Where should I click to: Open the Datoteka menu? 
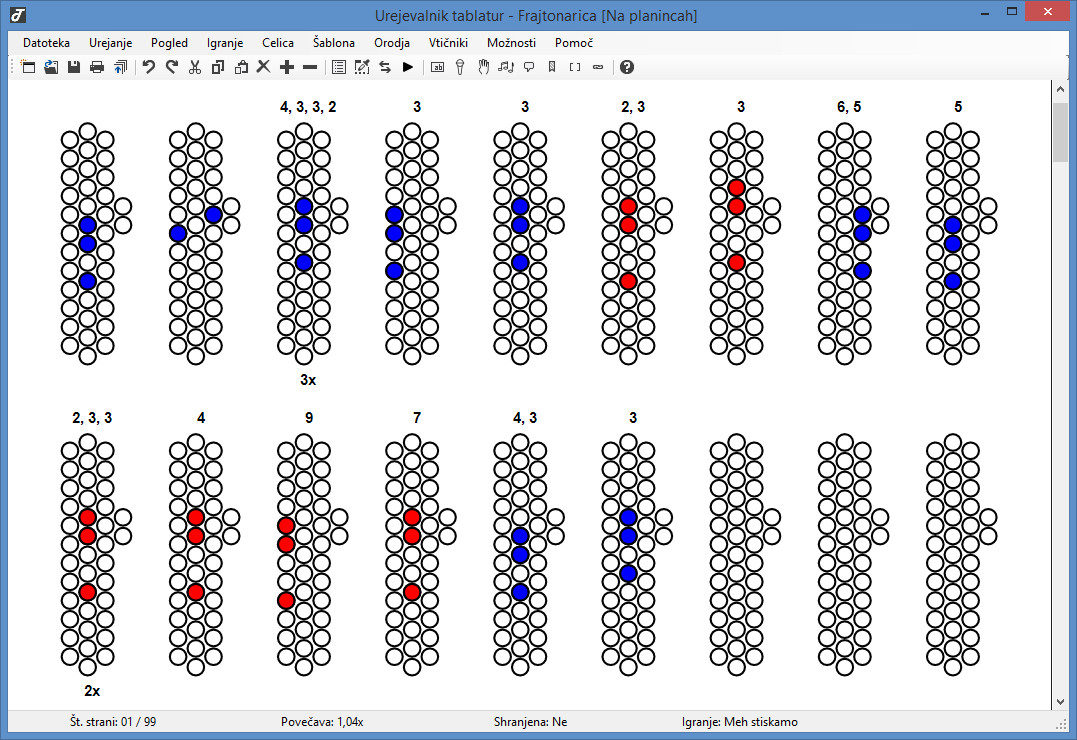pos(46,43)
